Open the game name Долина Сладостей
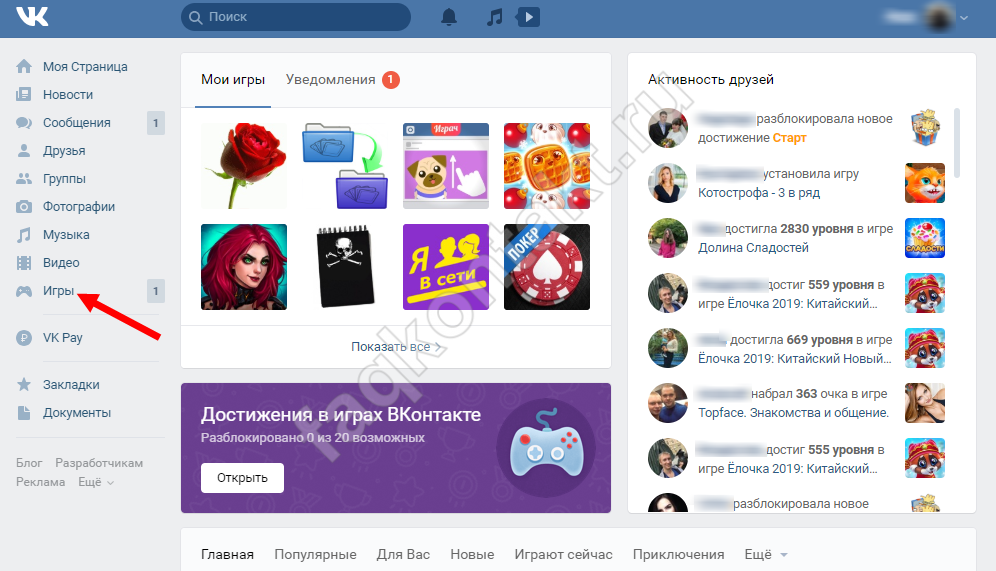Image resolution: width=996 pixels, height=571 pixels. pos(753,248)
